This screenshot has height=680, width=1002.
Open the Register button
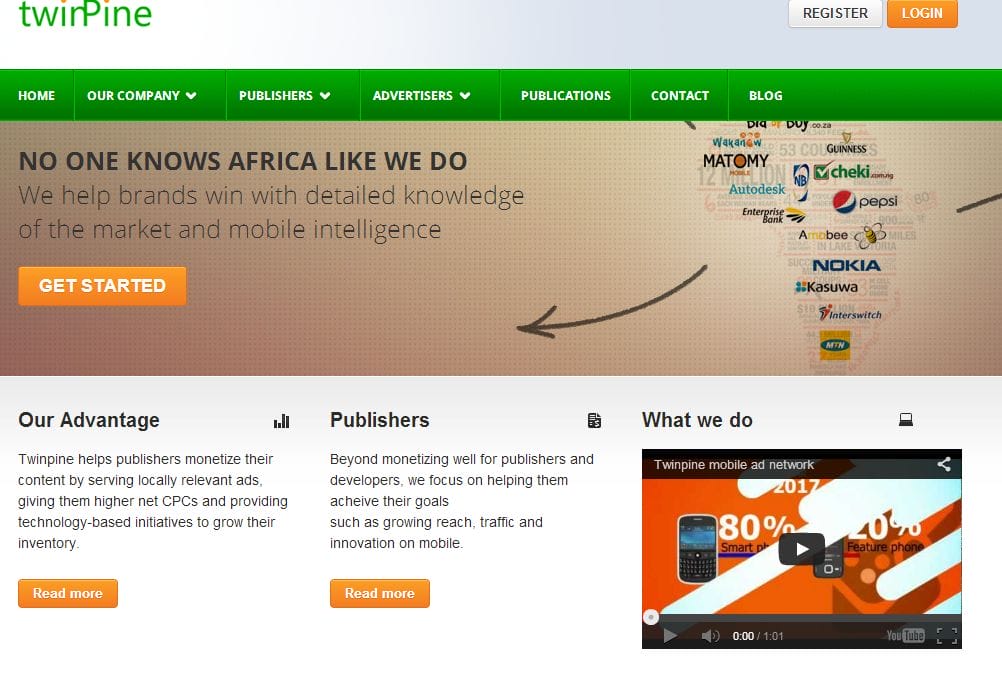[835, 13]
